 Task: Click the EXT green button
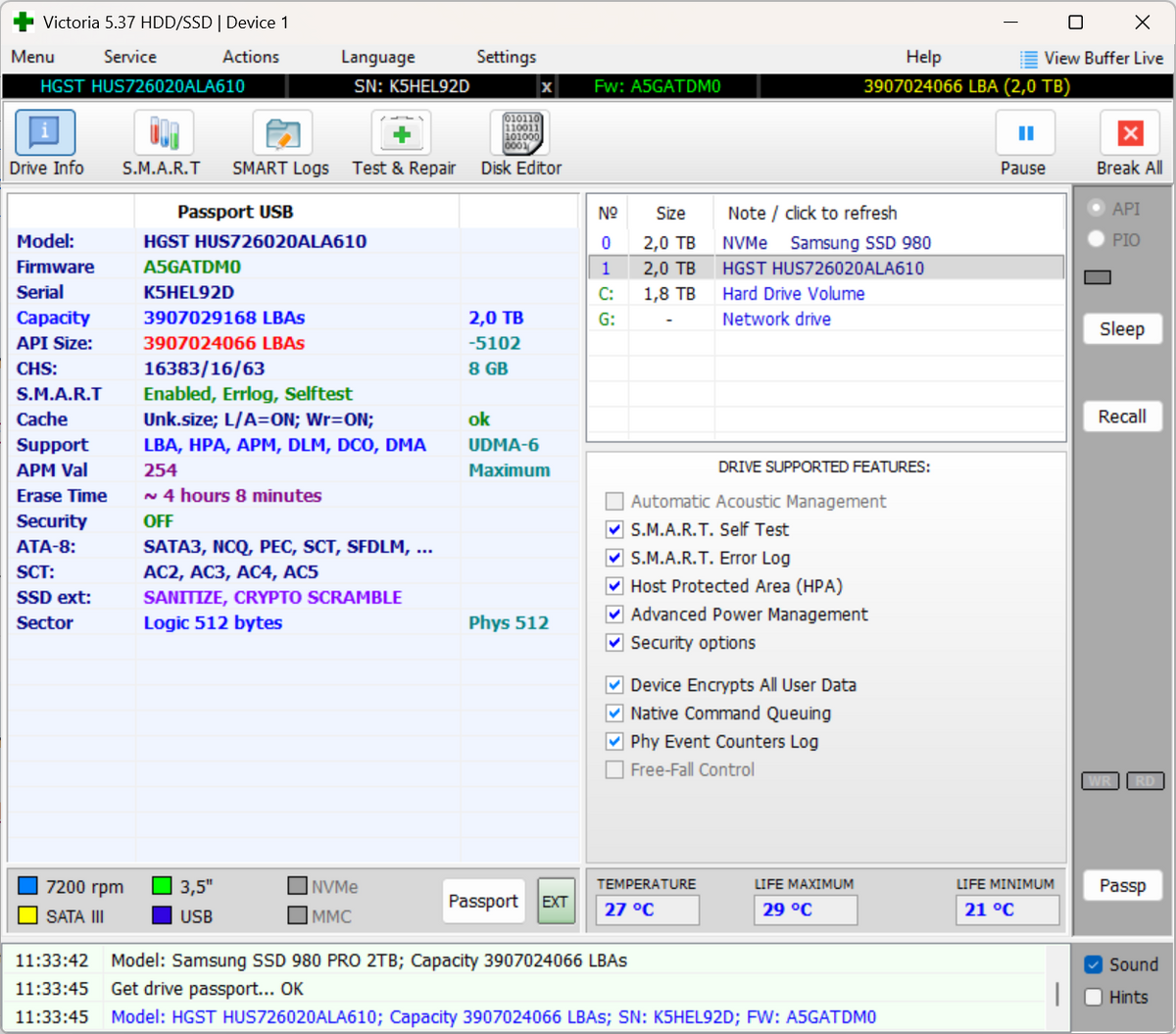point(556,902)
